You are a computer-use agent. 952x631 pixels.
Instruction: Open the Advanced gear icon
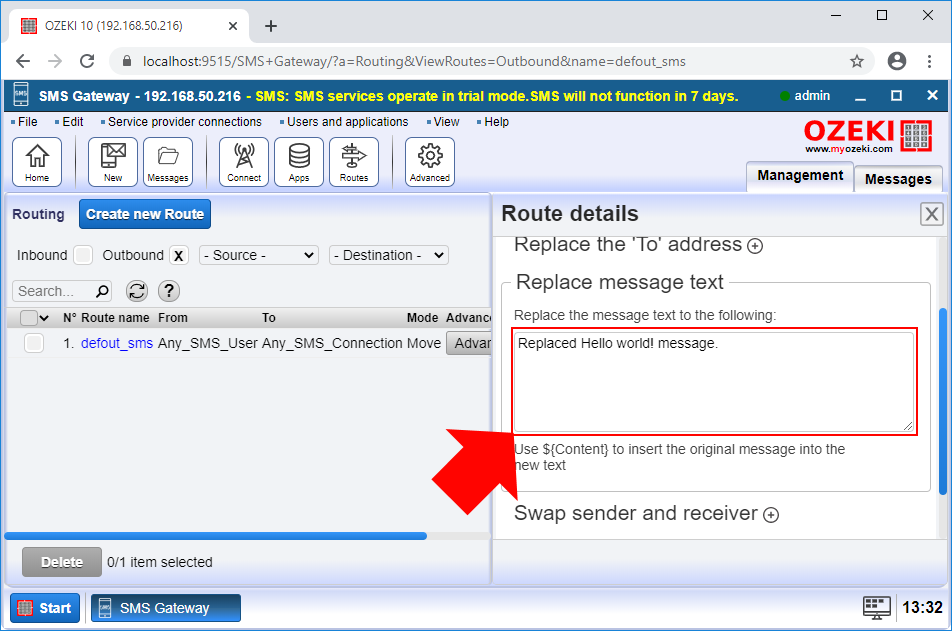coord(430,162)
